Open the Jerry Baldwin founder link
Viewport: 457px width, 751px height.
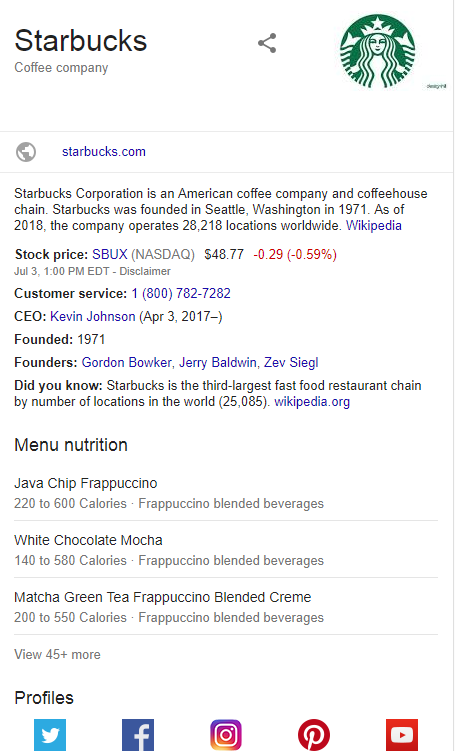click(x=217, y=363)
